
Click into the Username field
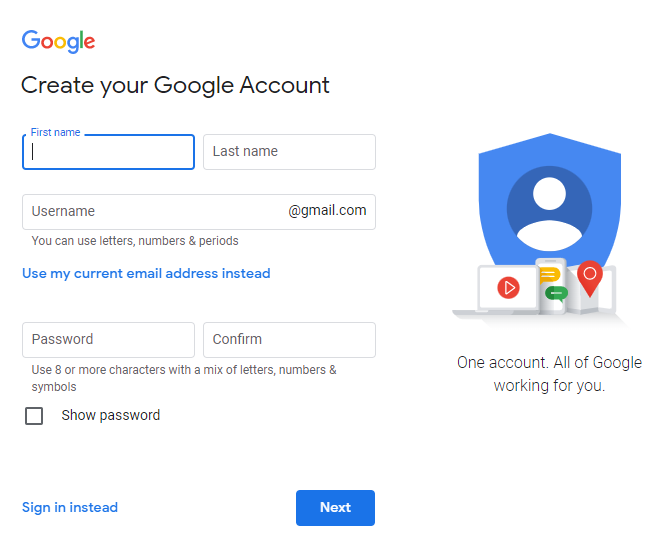click(x=199, y=212)
